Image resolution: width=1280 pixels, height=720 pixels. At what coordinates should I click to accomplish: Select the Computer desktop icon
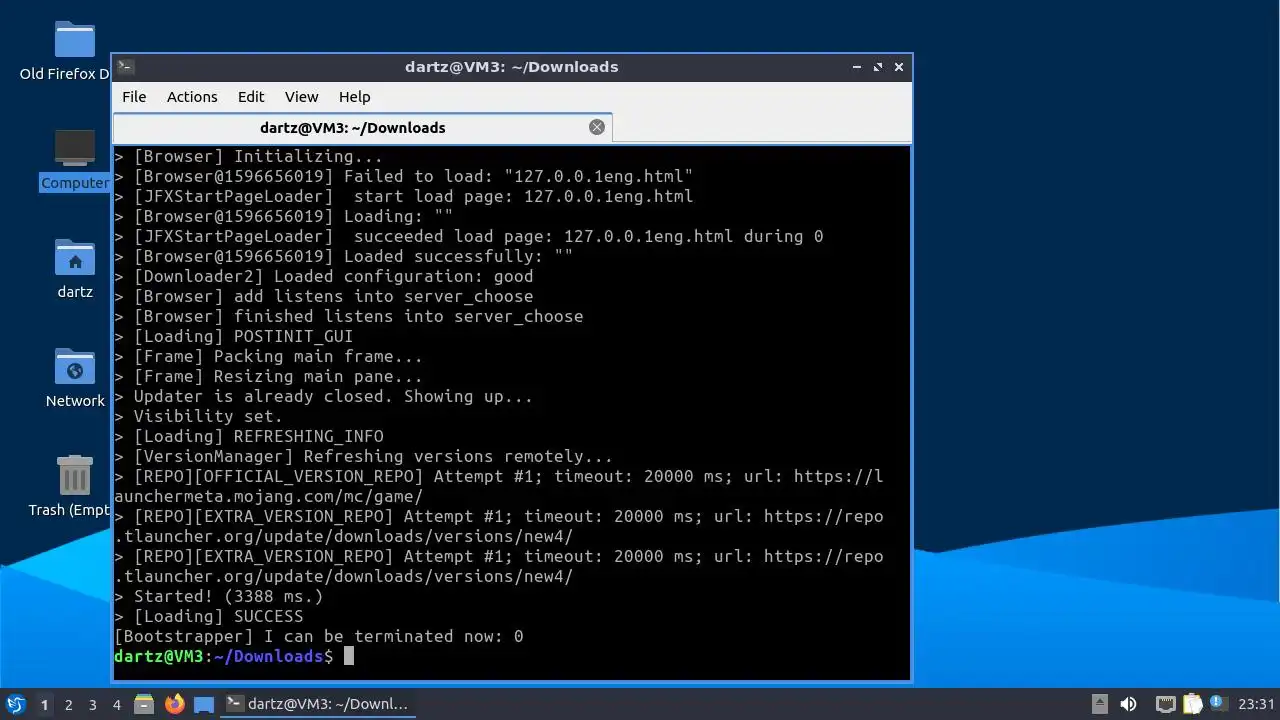click(x=74, y=160)
